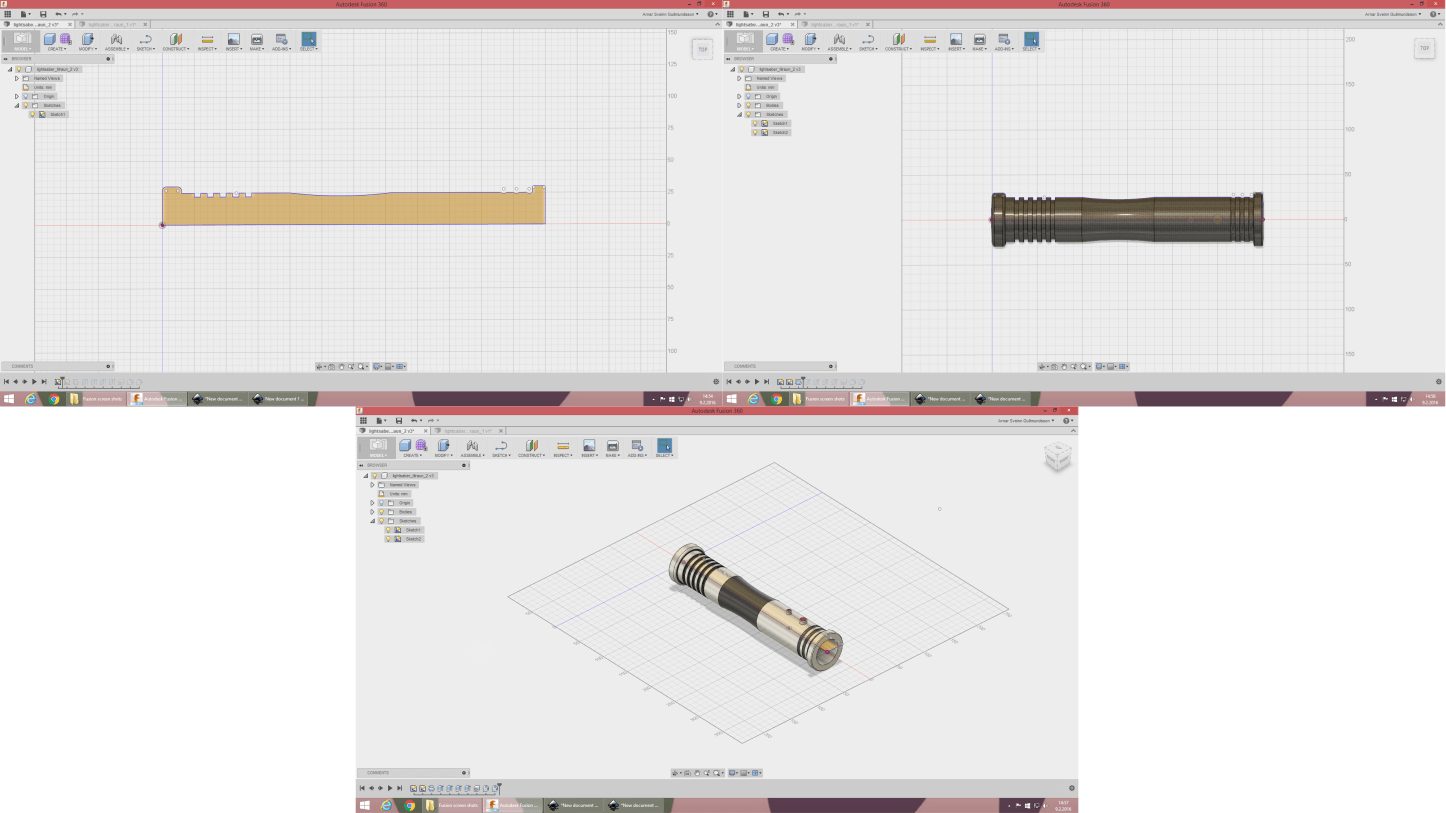Screen dimensions: 1446x813
Task: Click the ViewCube in the bottom window
Action: (1057, 458)
